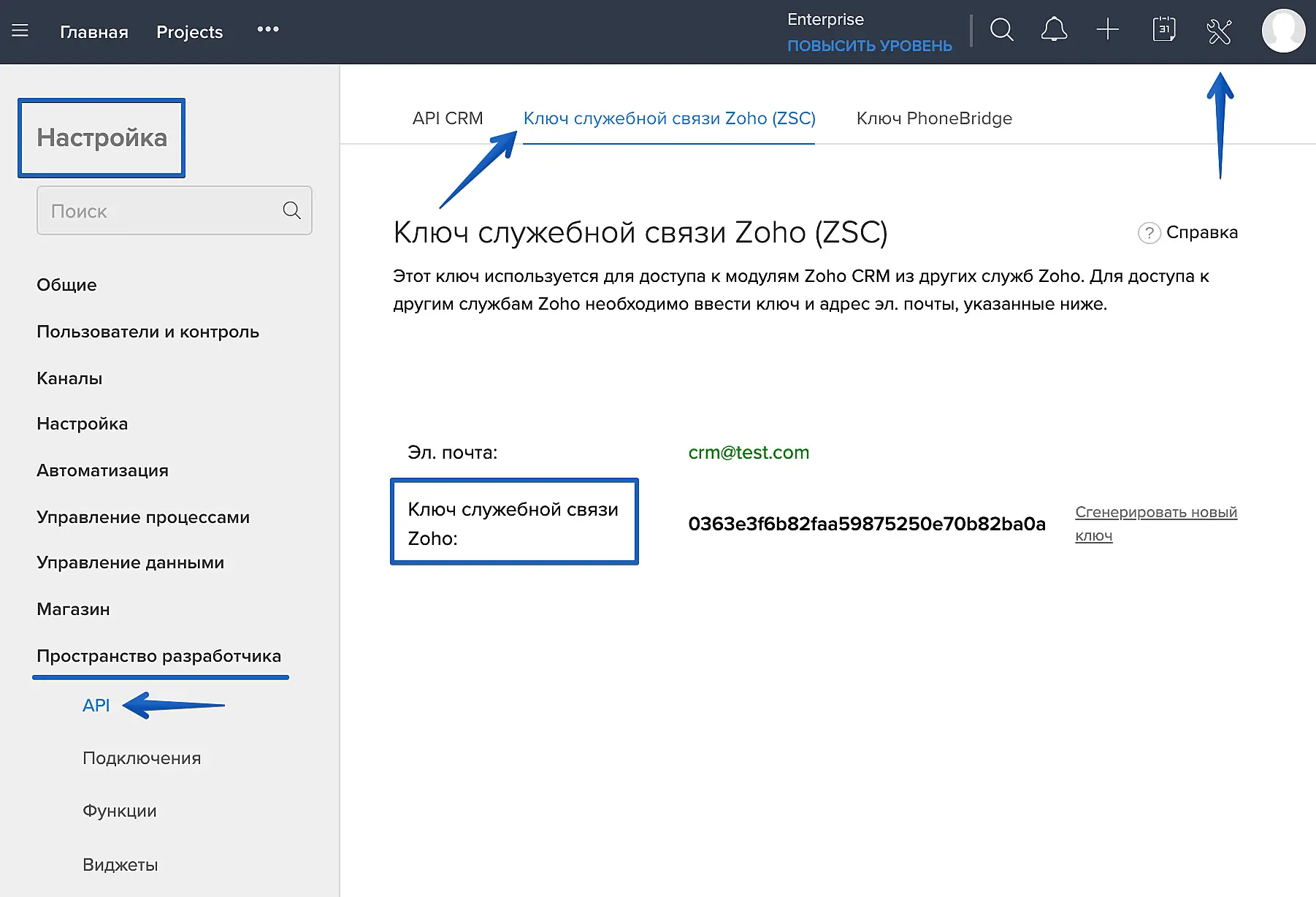Click the magnifier inside settings search box
Image resolution: width=1316 pixels, height=897 pixels.
[291, 211]
